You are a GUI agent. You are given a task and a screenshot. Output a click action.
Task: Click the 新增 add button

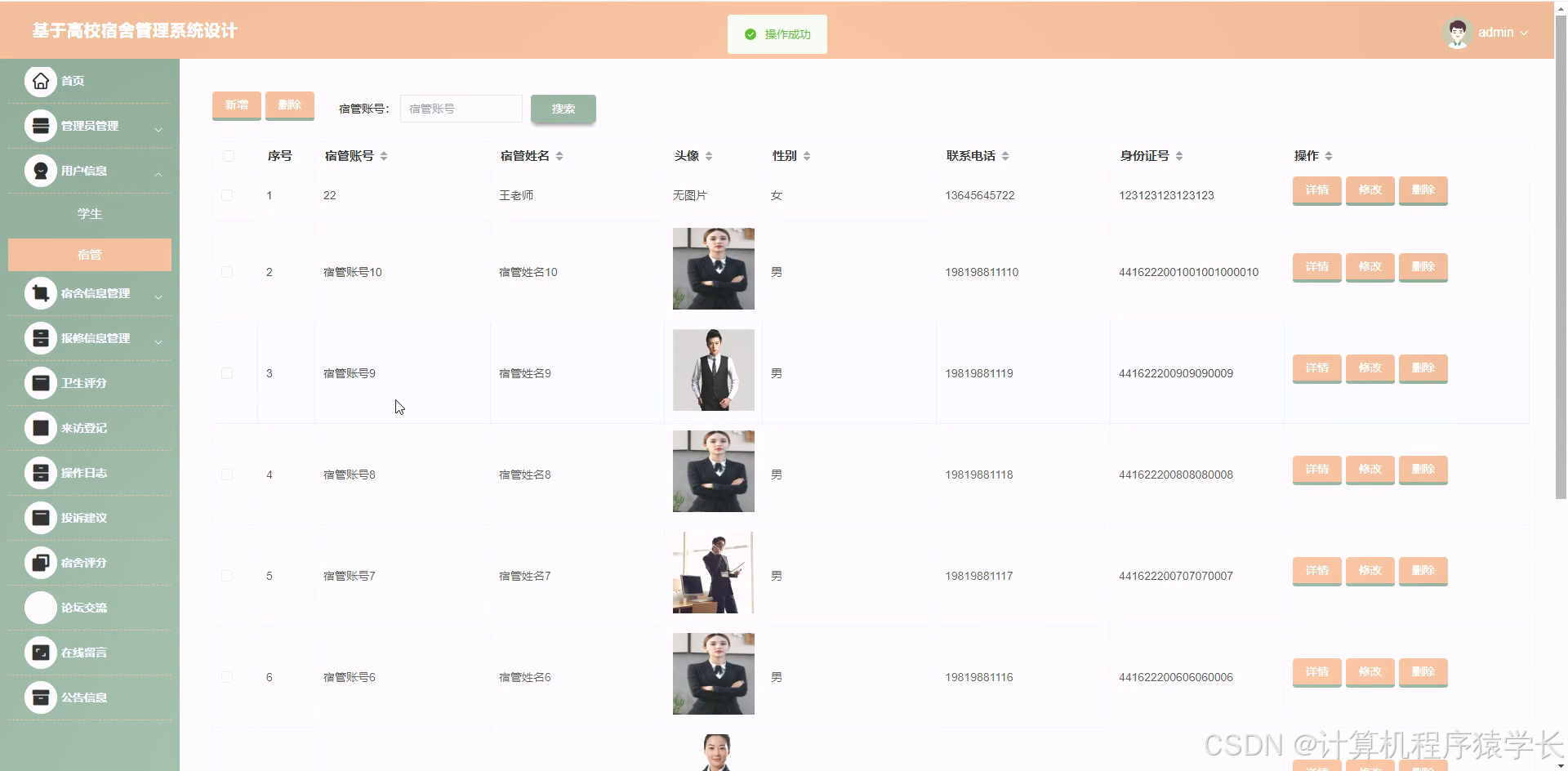click(236, 105)
